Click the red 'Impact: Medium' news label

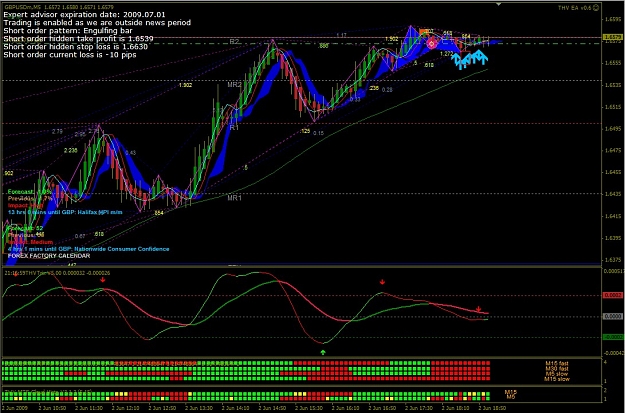point(30,242)
